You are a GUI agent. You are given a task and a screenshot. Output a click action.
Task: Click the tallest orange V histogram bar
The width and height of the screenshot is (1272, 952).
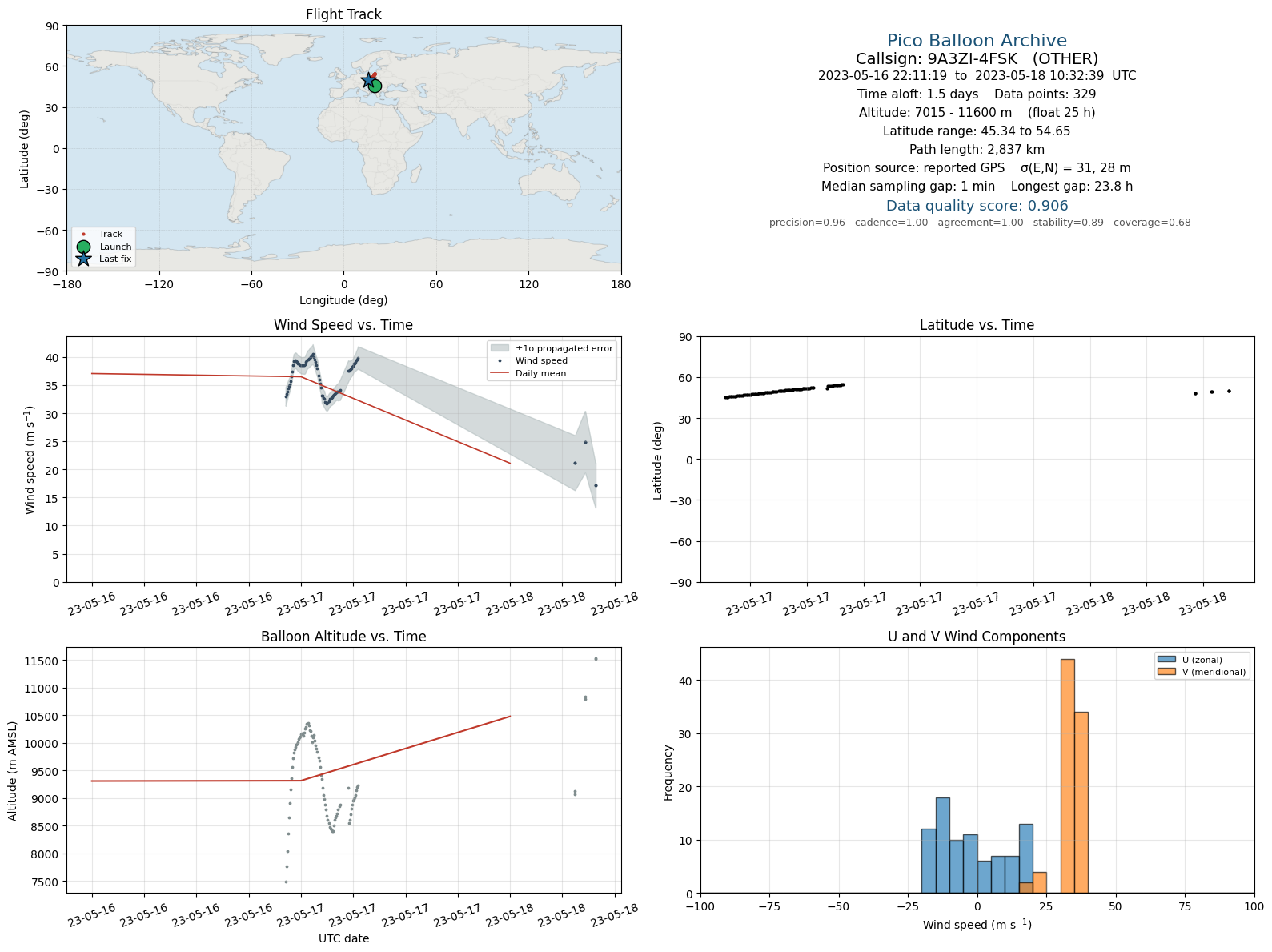pos(1067,776)
